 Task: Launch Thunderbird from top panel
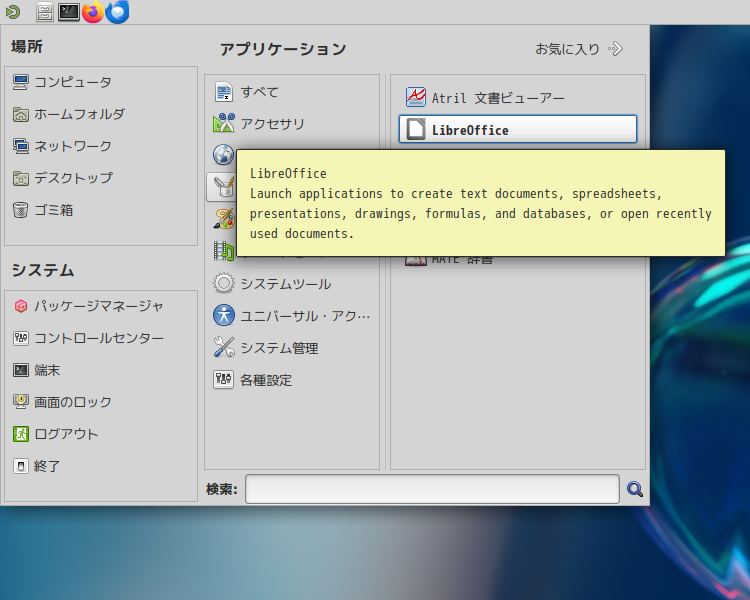coord(118,12)
